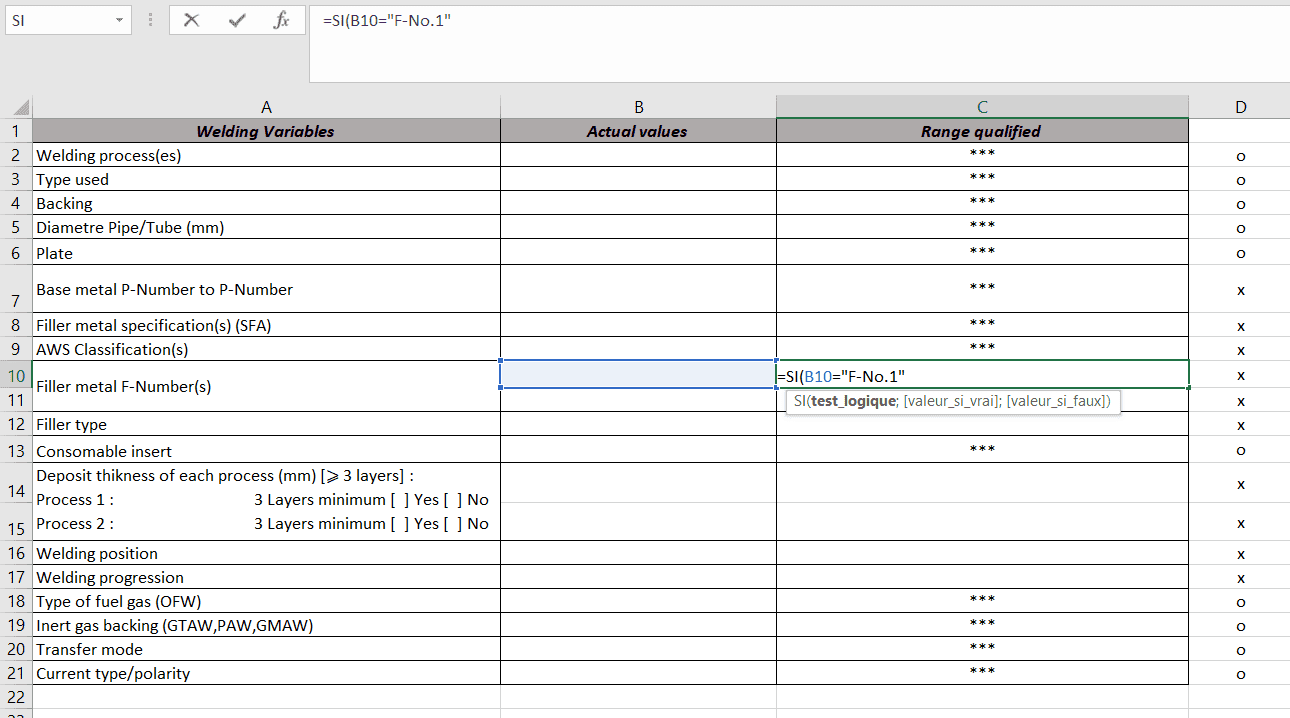Select 'Welding process(es)' cell

point(266,155)
